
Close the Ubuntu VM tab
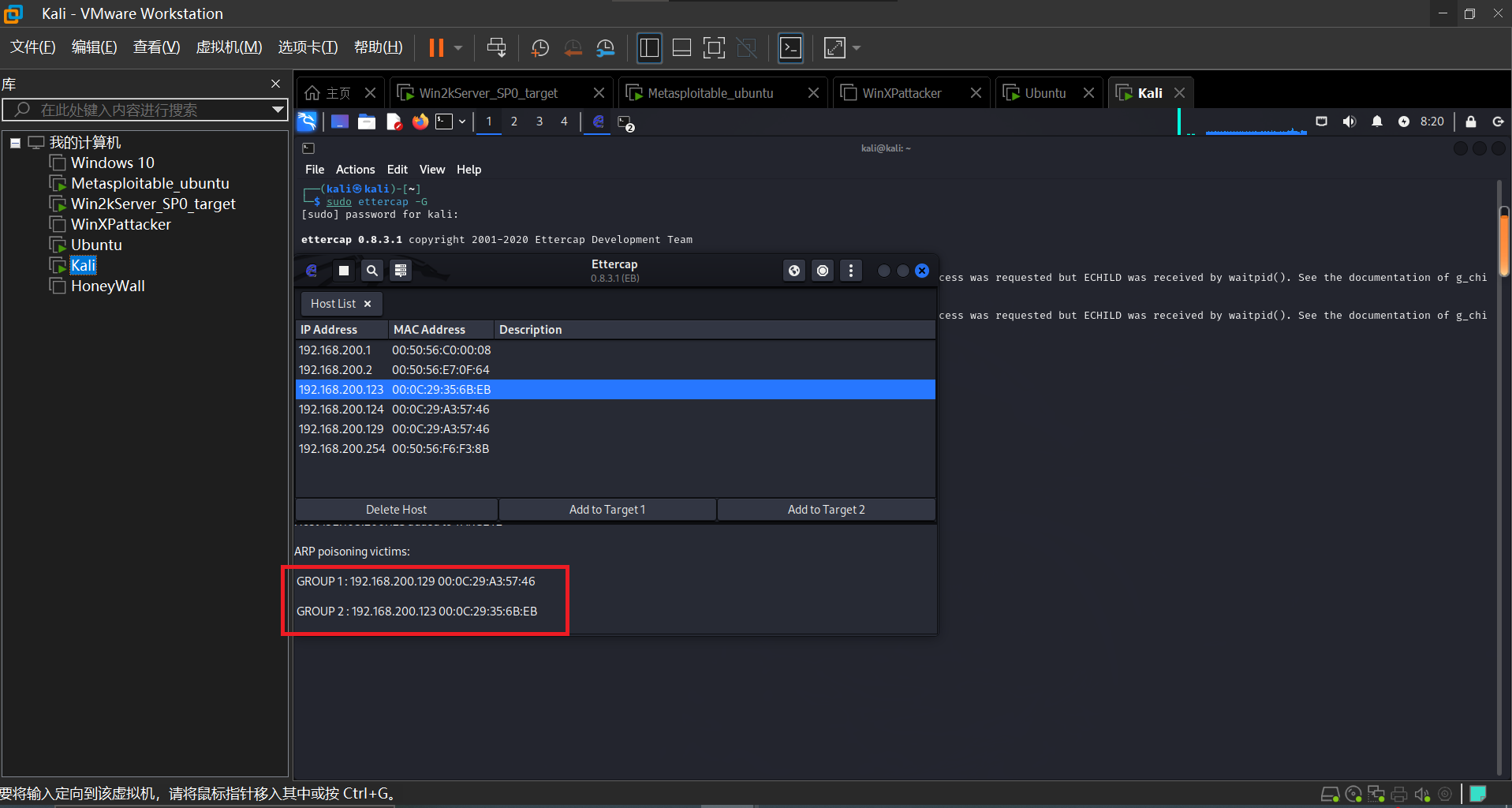pos(1088,93)
